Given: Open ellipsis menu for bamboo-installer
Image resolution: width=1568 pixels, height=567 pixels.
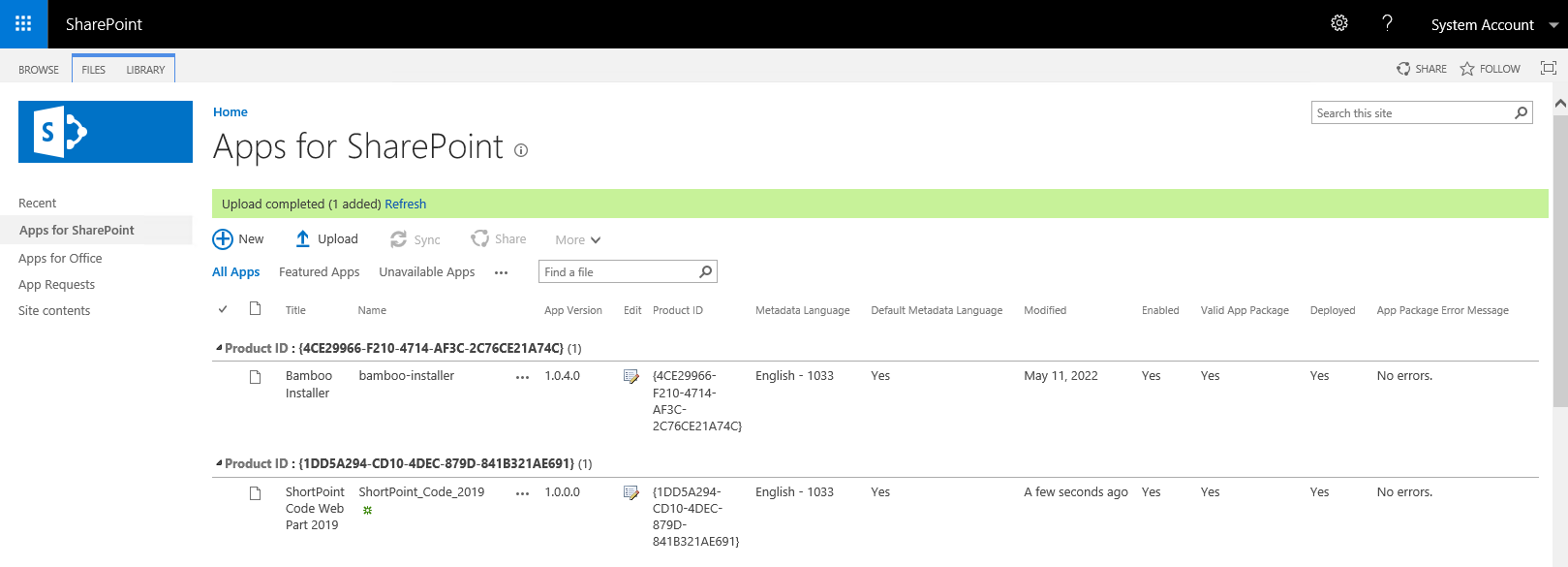Looking at the screenshot, I should point(523,377).
